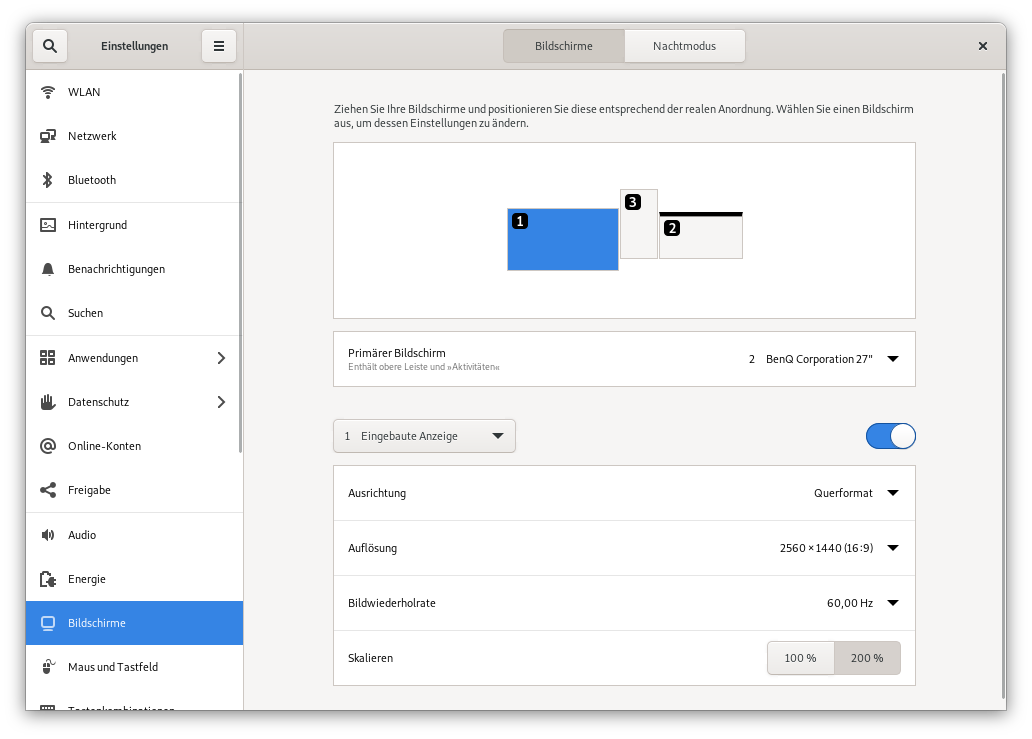The width and height of the screenshot is (1032, 739).
Task: Open the Primärer Bildschirm dropdown
Action: (x=823, y=359)
